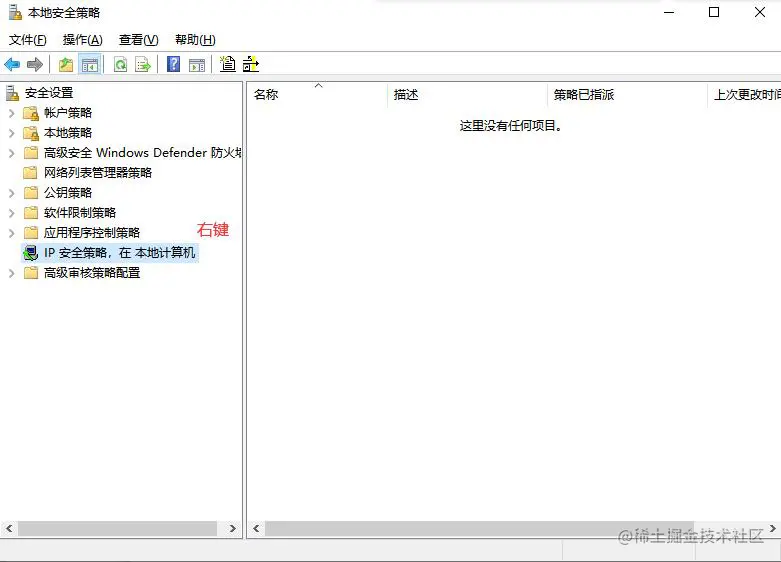Image resolution: width=781 pixels, height=562 pixels.
Task: Select 网络列表管理器策略 in the tree
Action: (98, 173)
